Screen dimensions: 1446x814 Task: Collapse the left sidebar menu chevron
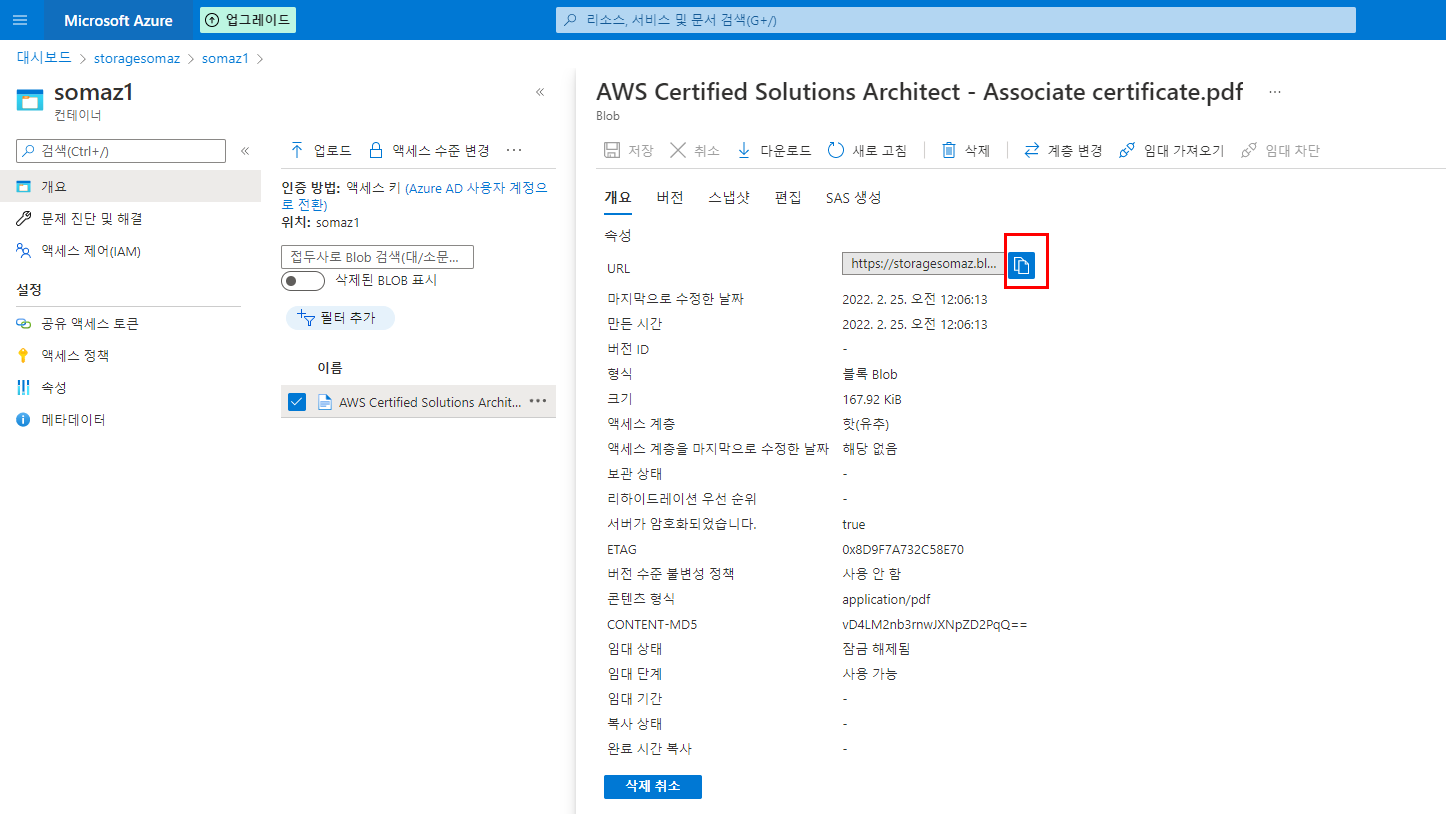point(245,151)
